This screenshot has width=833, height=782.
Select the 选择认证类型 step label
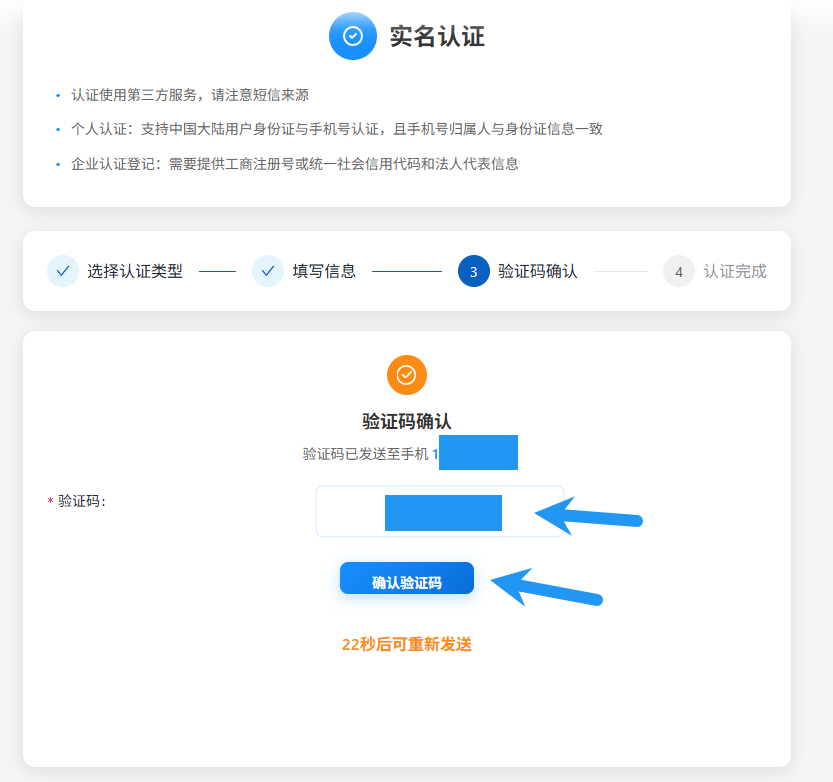(134, 271)
